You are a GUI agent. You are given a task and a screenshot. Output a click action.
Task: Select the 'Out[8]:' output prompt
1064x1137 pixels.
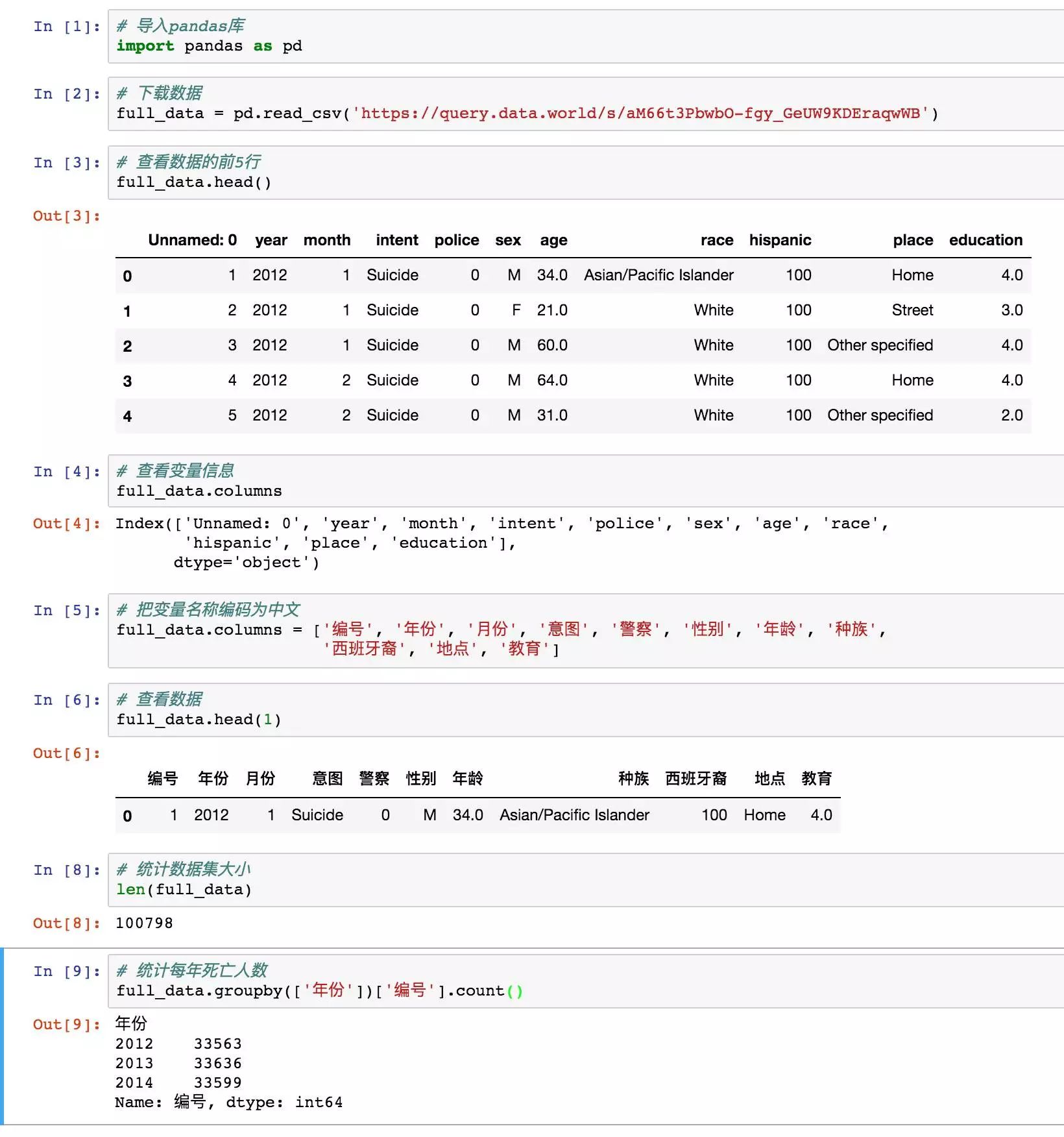click(67, 923)
